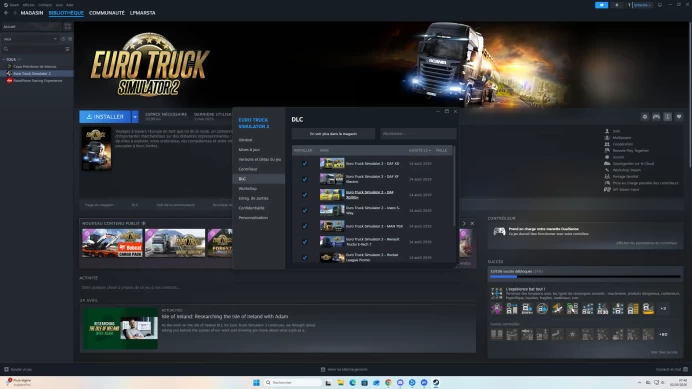The height and width of the screenshot is (389, 692).
Task: Open the Contrôleur properties section
Action: point(248,169)
